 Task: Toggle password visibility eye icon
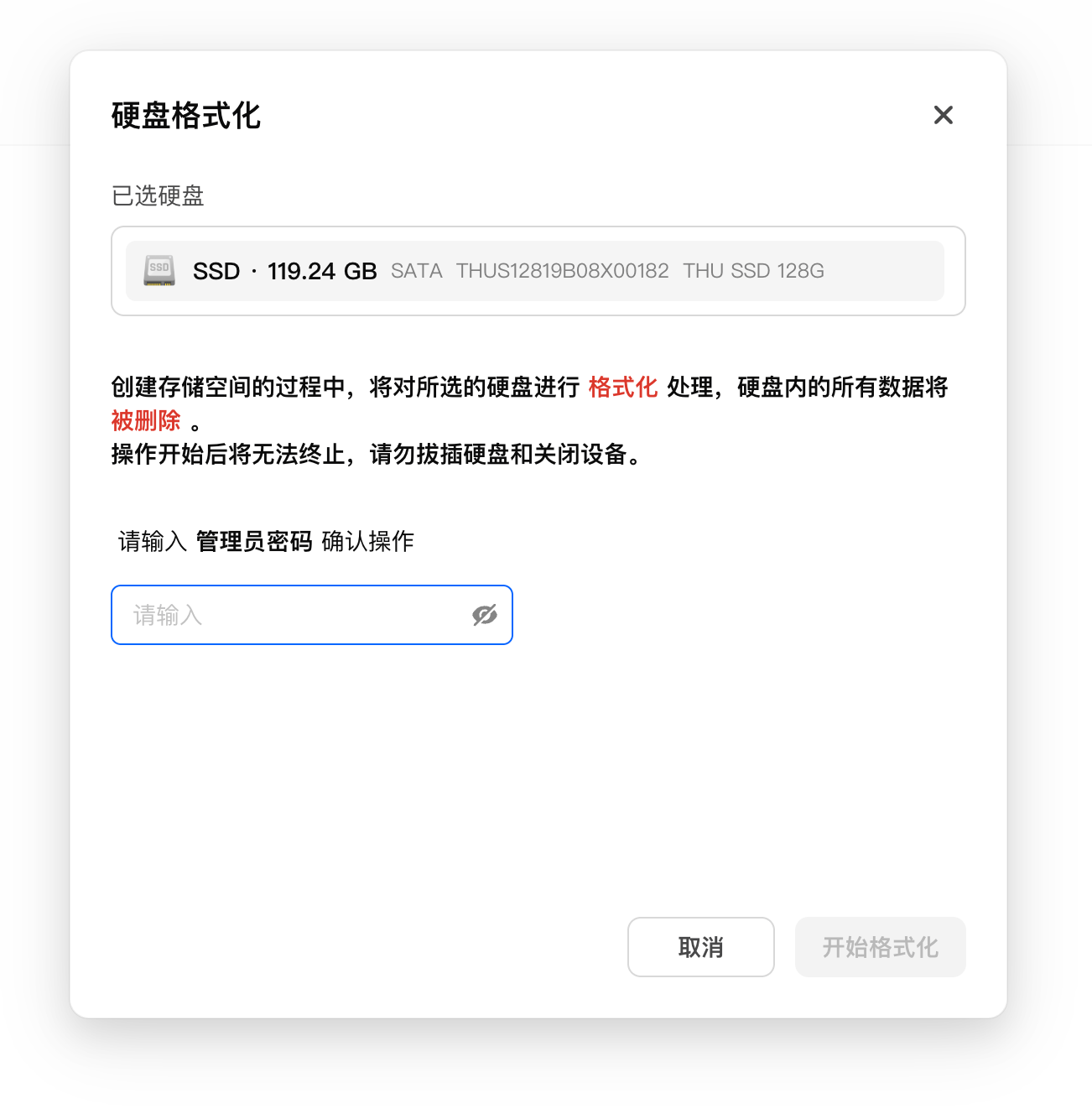tap(485, 615)
